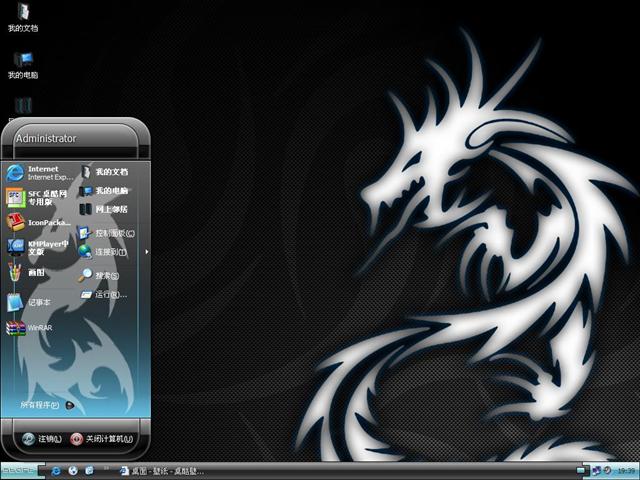Open 我的电脑 in Start menu right column
Screen dimensions: 640x480
pyautogui.click(x=104, y=191)
